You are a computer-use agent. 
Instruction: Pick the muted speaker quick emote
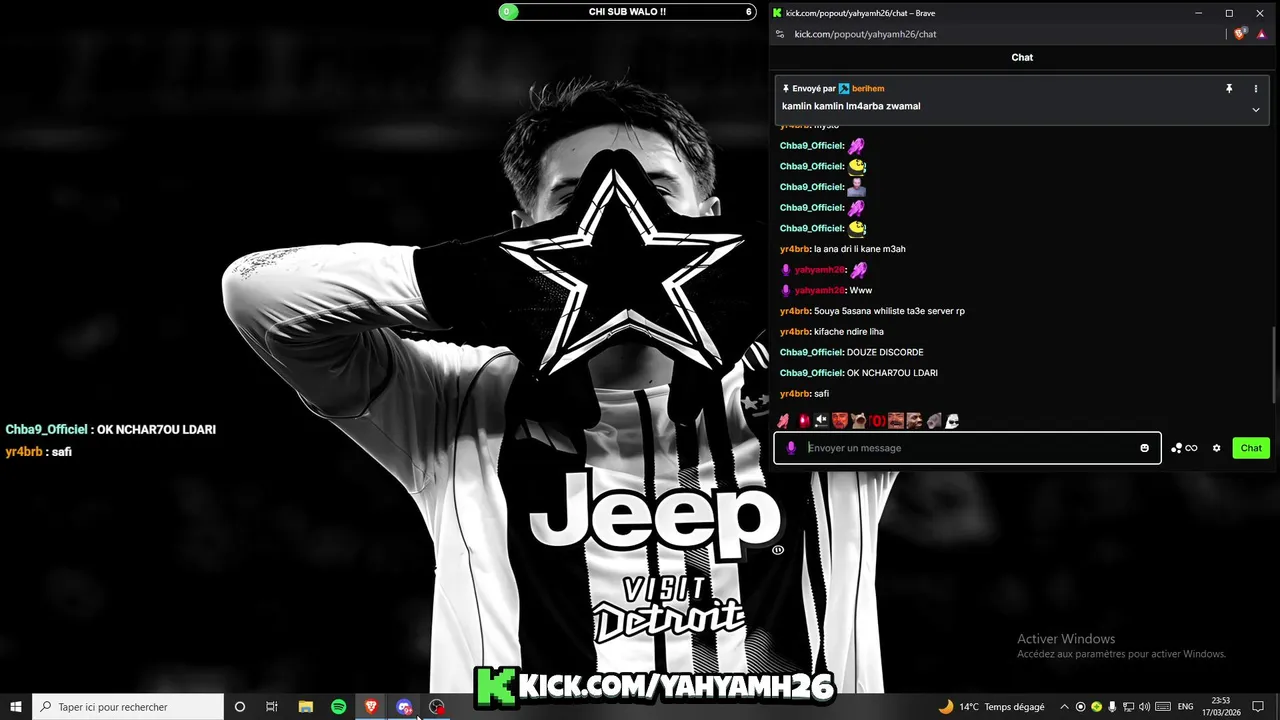point(821,421)
